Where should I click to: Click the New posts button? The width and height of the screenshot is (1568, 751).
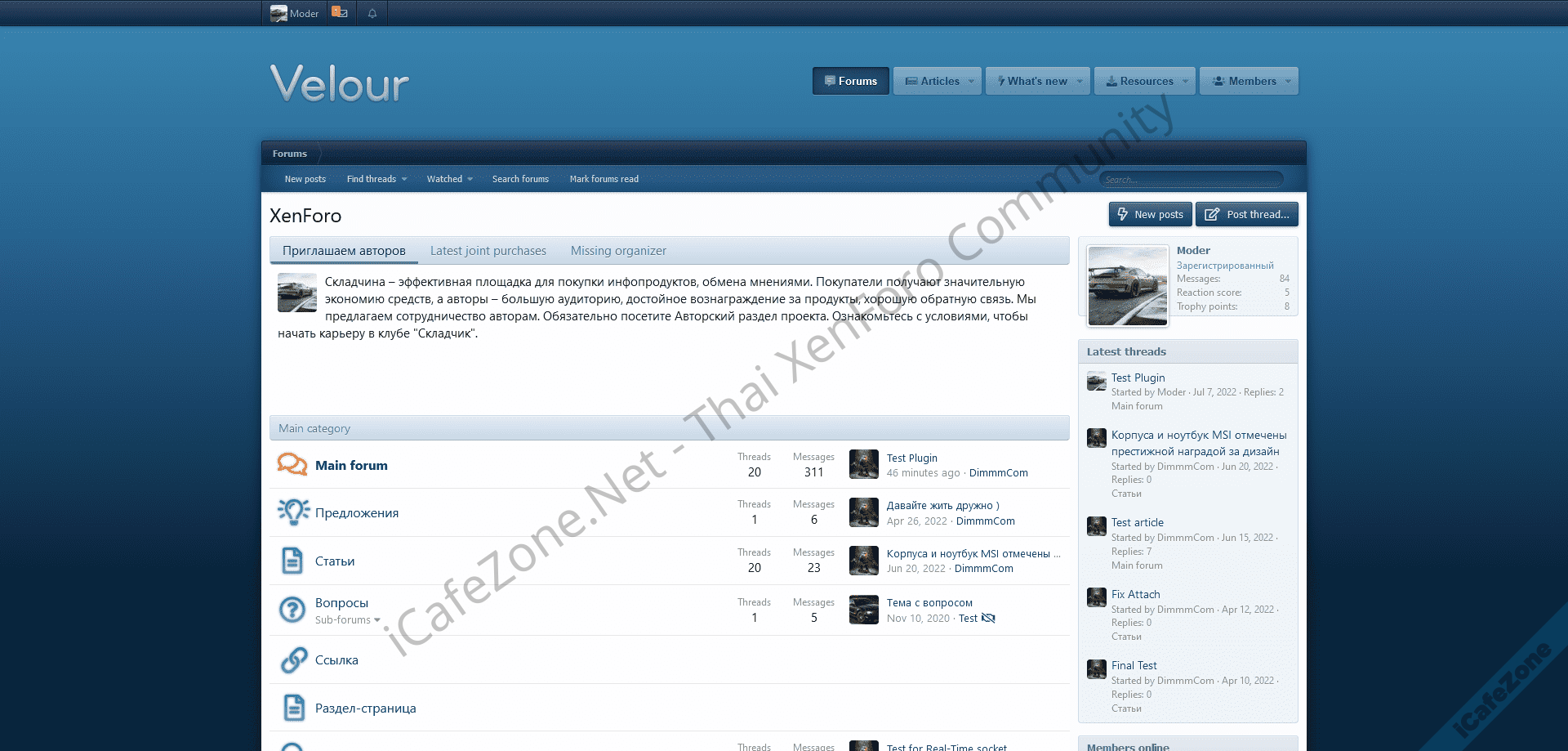point(1150,214)
